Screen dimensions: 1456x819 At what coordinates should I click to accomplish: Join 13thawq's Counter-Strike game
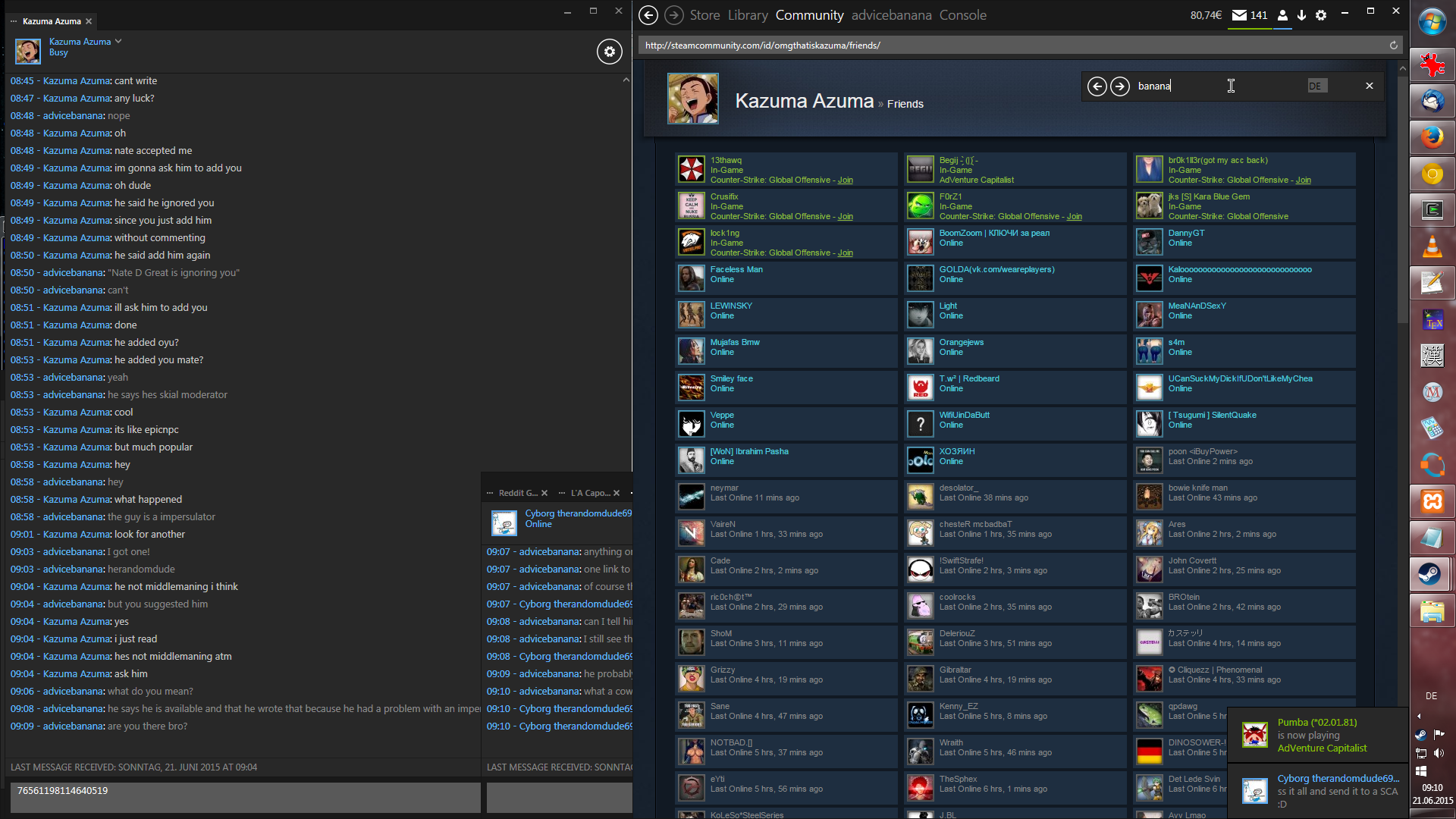click(845, 180)
